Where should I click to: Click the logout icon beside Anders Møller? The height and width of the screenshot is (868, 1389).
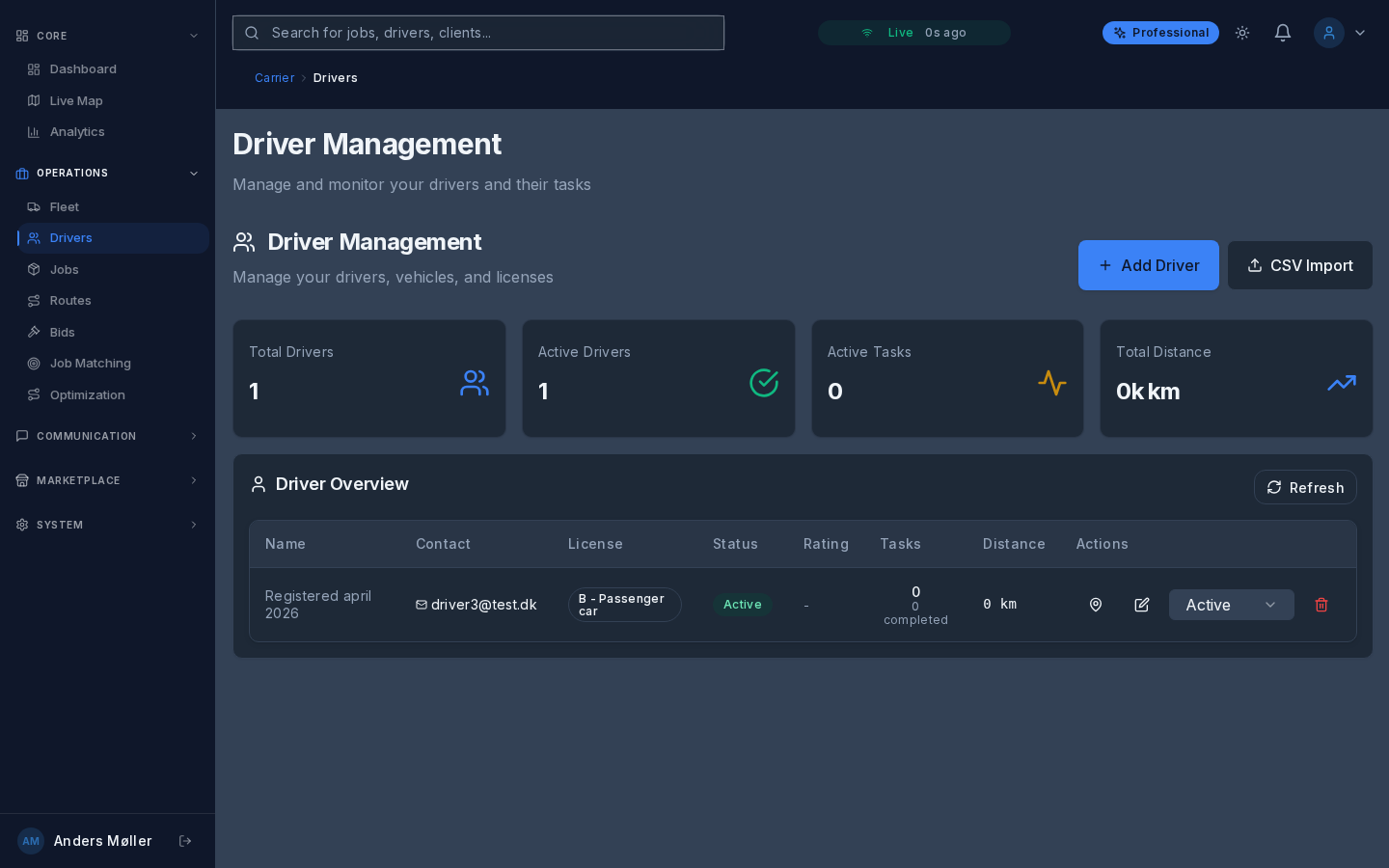[185, 841]
